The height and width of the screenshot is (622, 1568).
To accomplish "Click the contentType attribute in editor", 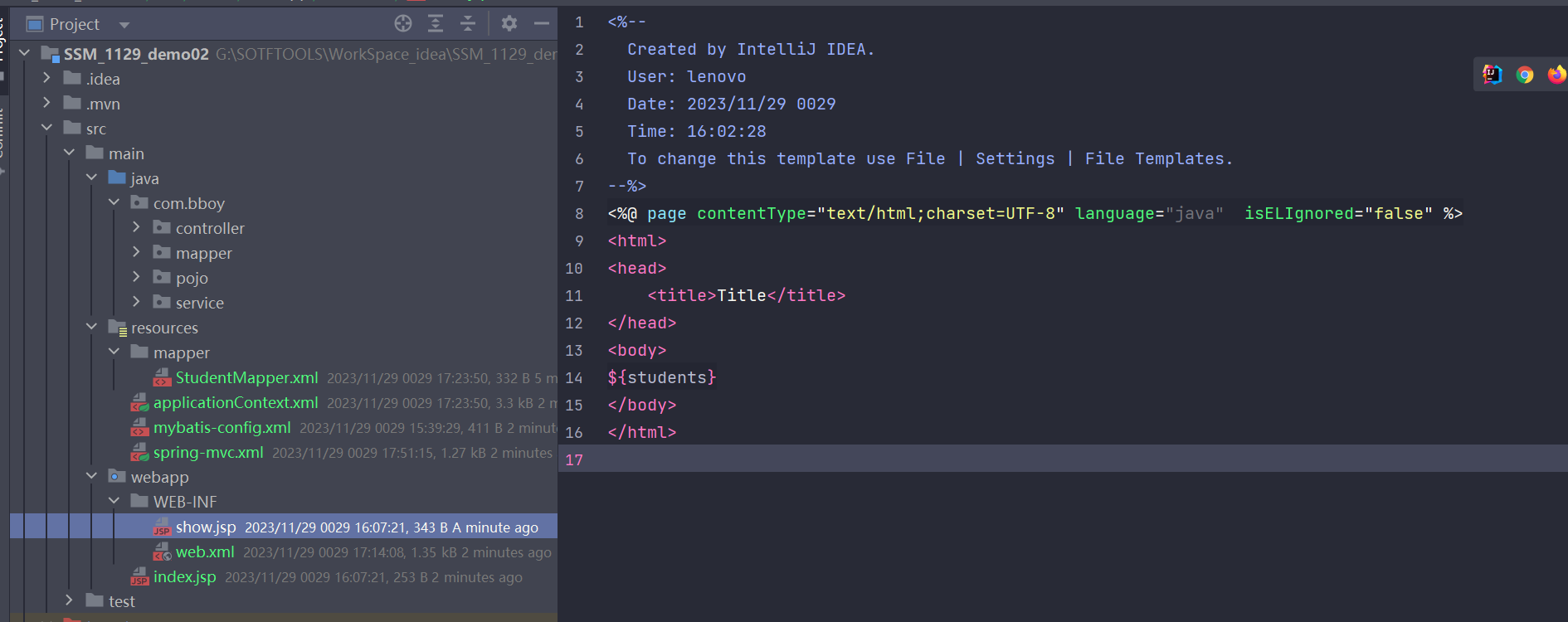I will click(x=752, y=213).
